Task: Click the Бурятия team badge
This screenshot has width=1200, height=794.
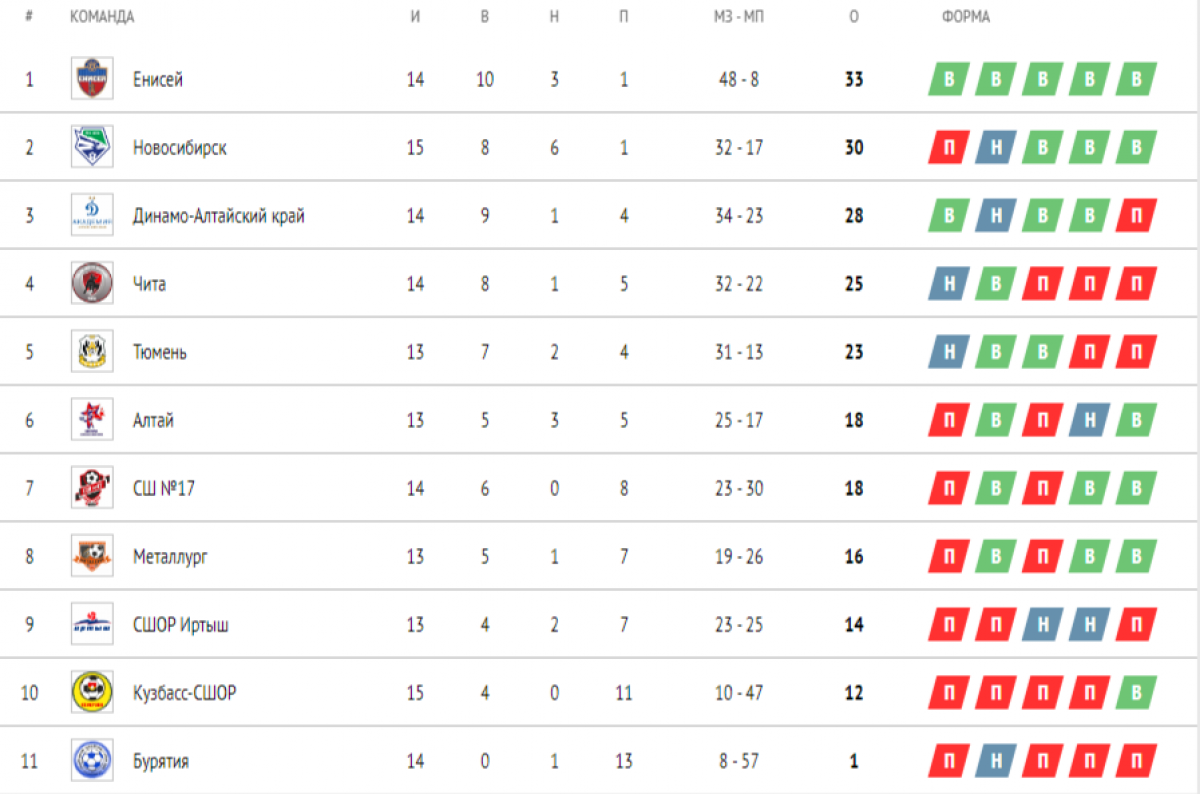Action: (92, 760)
